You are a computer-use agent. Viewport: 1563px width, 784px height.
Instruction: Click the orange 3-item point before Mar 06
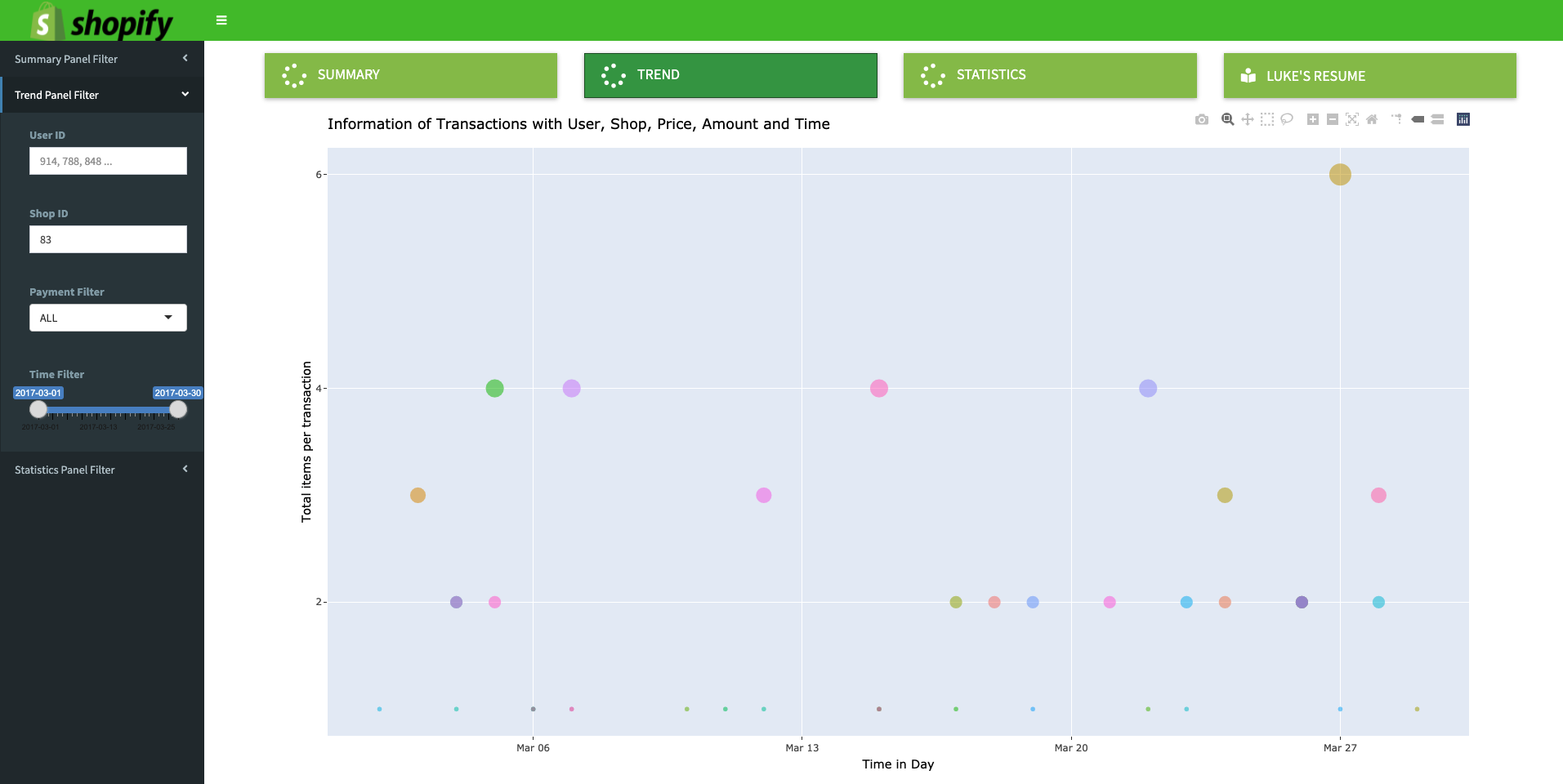[x=418, y=495]
